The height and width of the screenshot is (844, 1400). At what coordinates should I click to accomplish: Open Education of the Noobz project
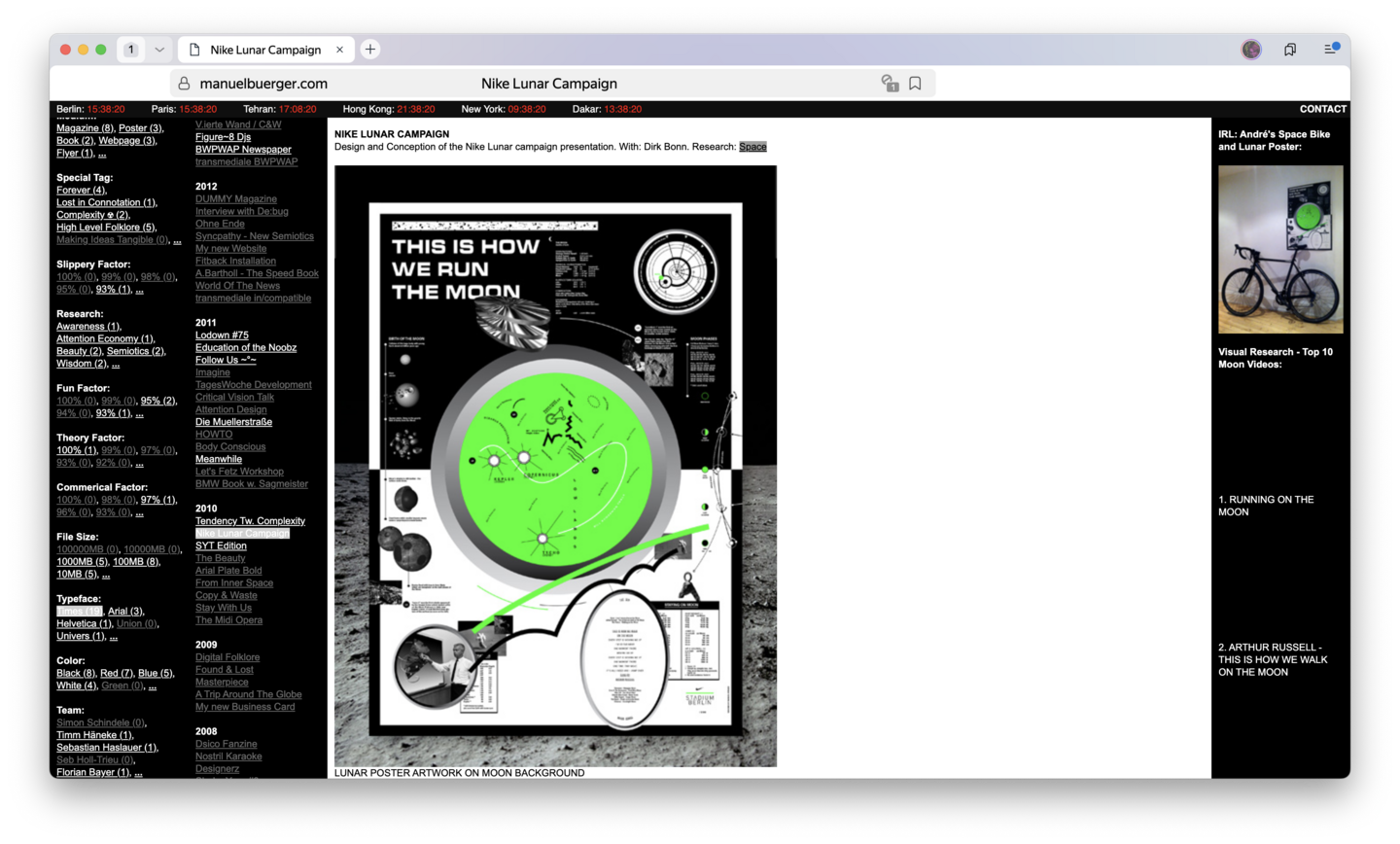[246, 348]
